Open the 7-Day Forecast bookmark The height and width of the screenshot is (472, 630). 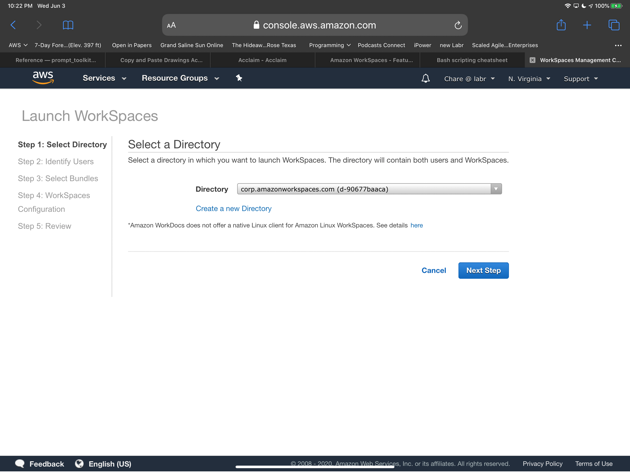(68, 45)
